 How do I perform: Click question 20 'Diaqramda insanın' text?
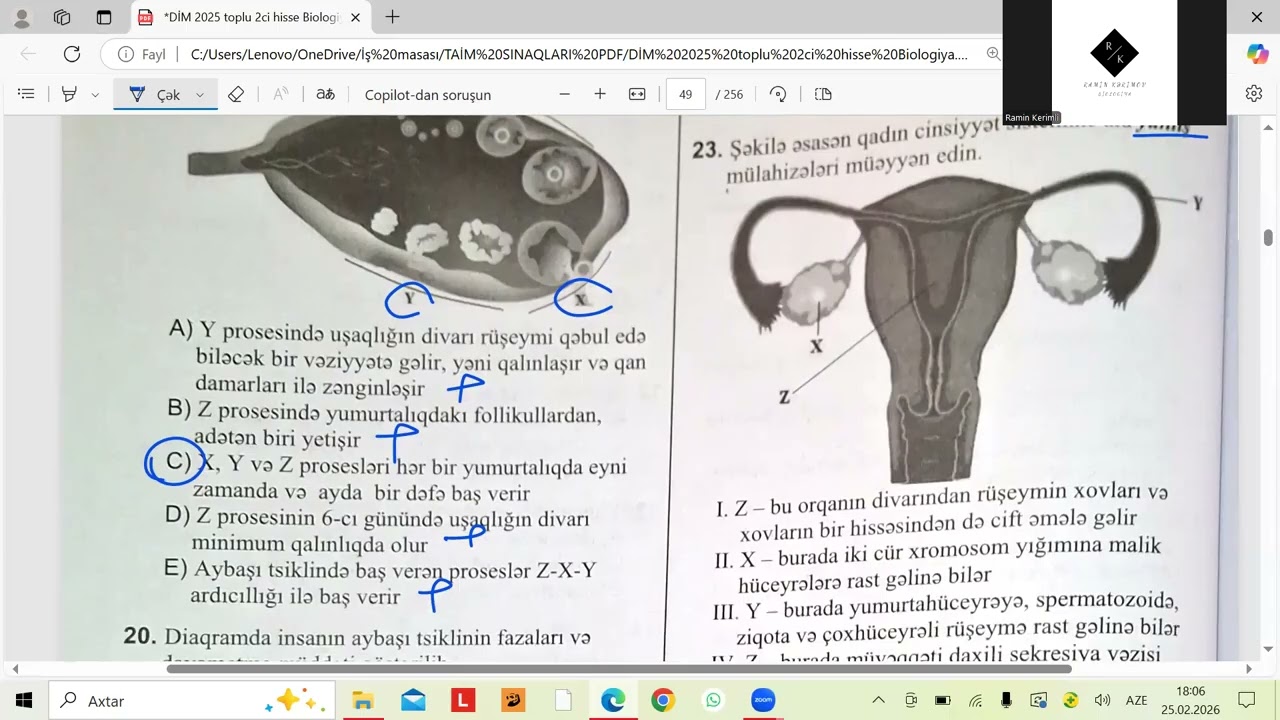[x=378, y=637]
